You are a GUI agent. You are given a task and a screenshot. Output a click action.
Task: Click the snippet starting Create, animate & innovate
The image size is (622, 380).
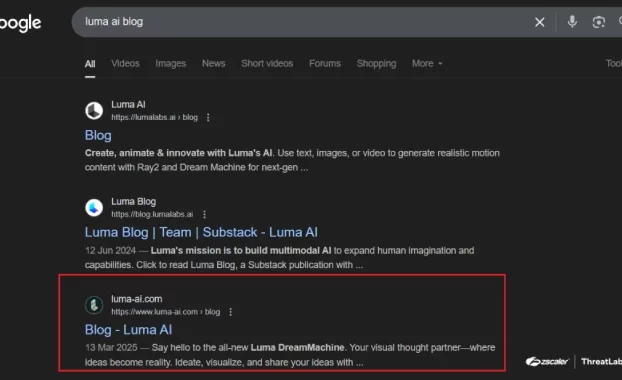(292, 160)
